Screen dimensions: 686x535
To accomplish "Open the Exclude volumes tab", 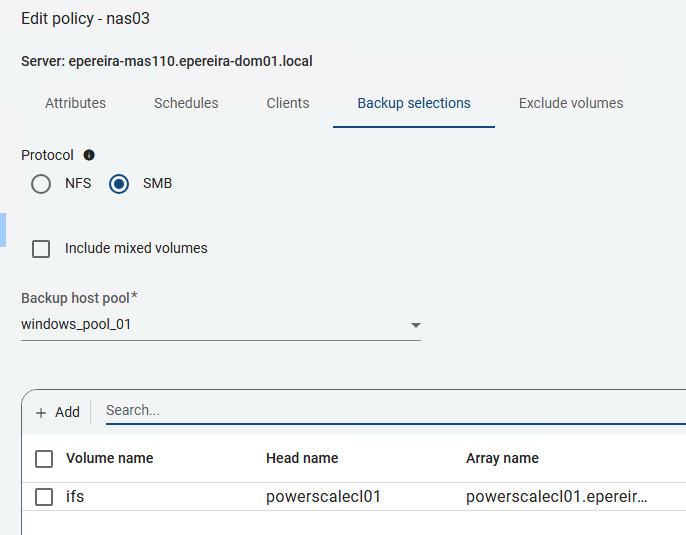I will [x=571, y=103].
